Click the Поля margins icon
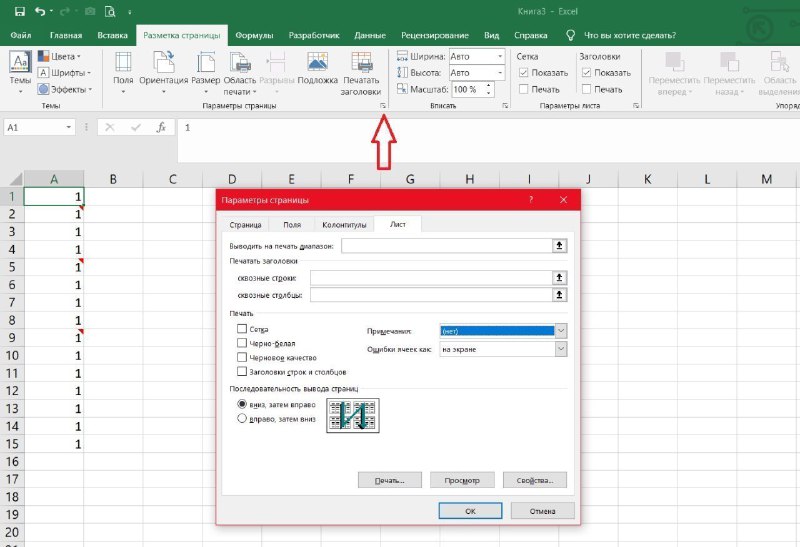 click(x=123, y=62)
